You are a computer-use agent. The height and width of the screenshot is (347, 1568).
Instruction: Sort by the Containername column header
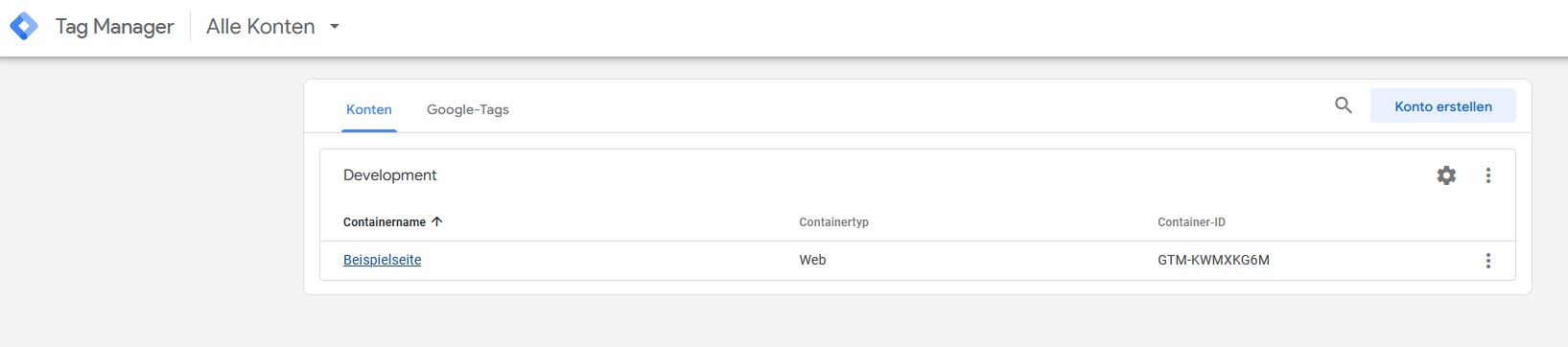pos(385,221)
